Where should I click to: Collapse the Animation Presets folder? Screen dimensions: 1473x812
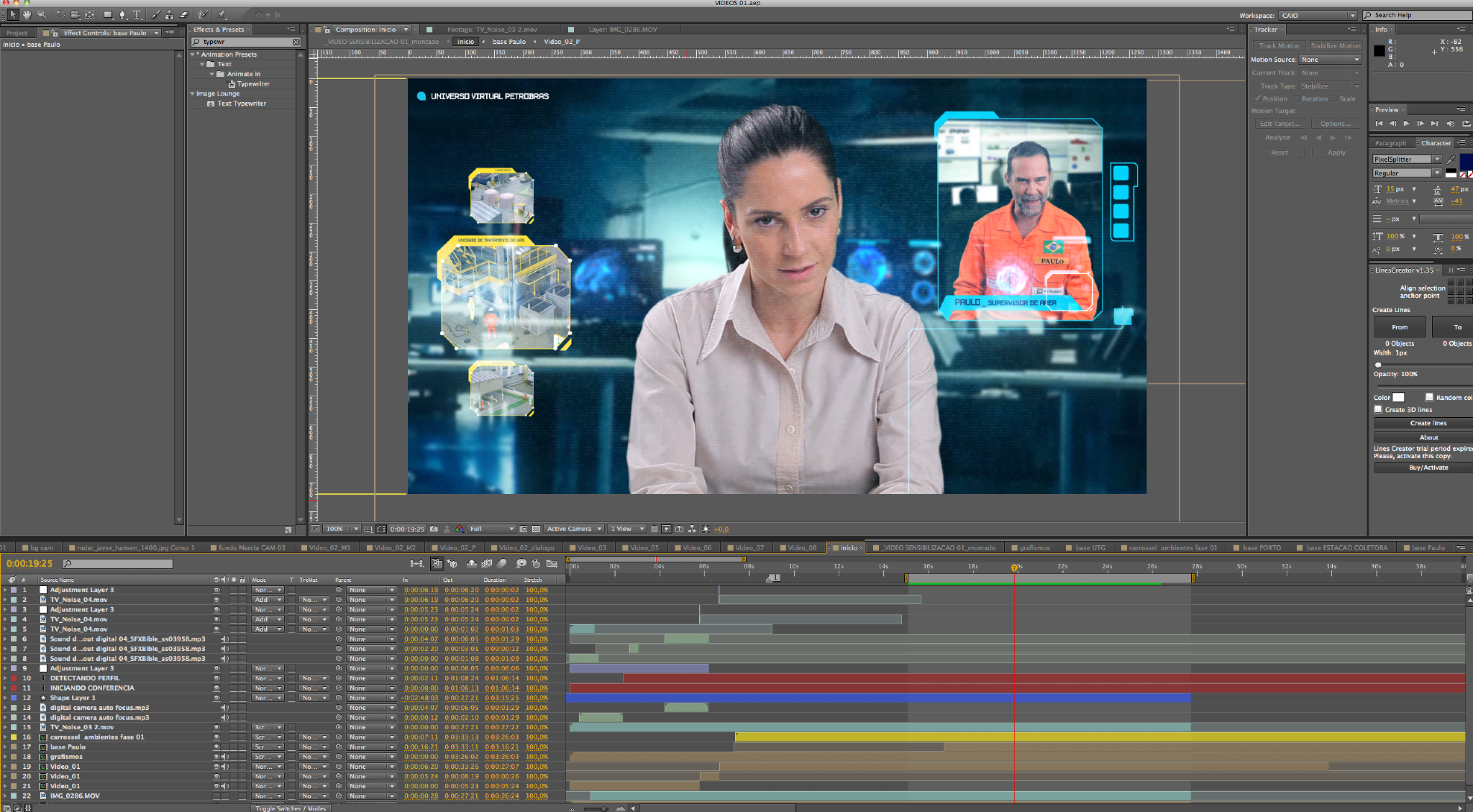[x=193, y=55]
